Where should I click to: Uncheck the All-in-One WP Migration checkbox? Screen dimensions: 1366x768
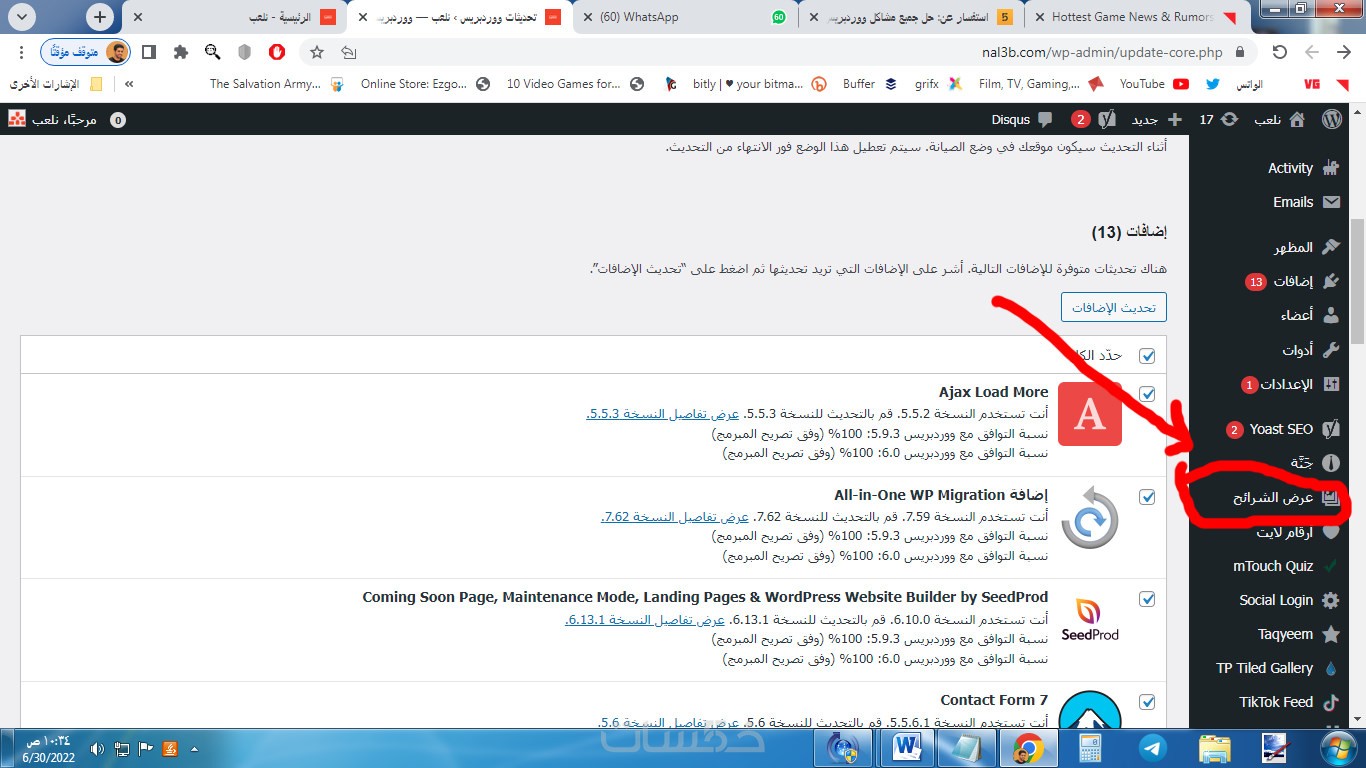[x=1147, y=497]
